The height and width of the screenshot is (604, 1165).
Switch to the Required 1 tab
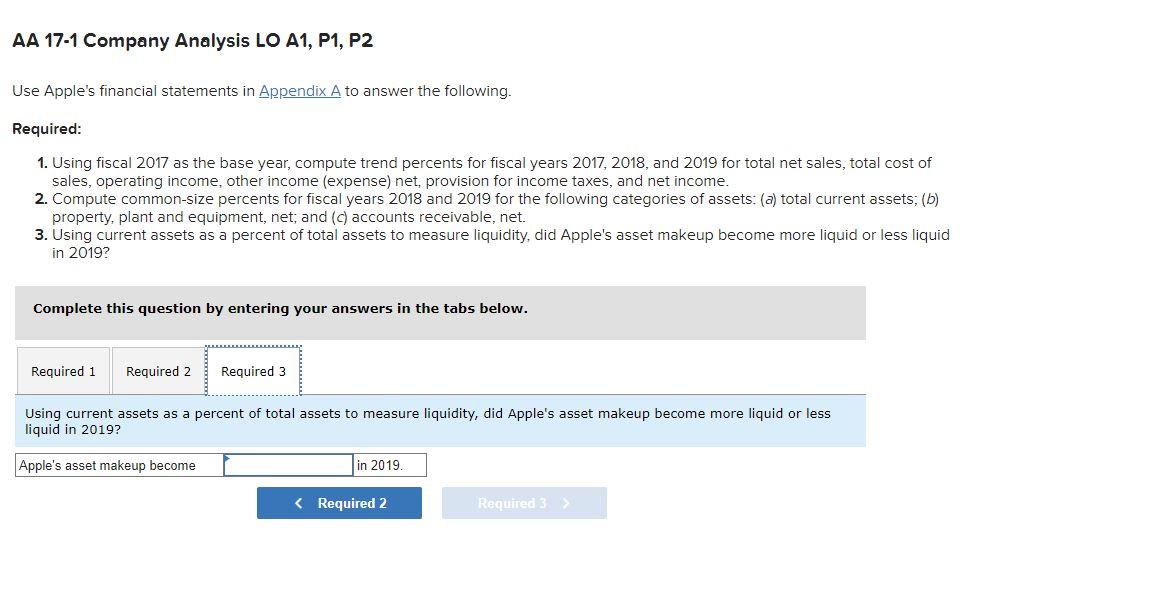point(63,371)
